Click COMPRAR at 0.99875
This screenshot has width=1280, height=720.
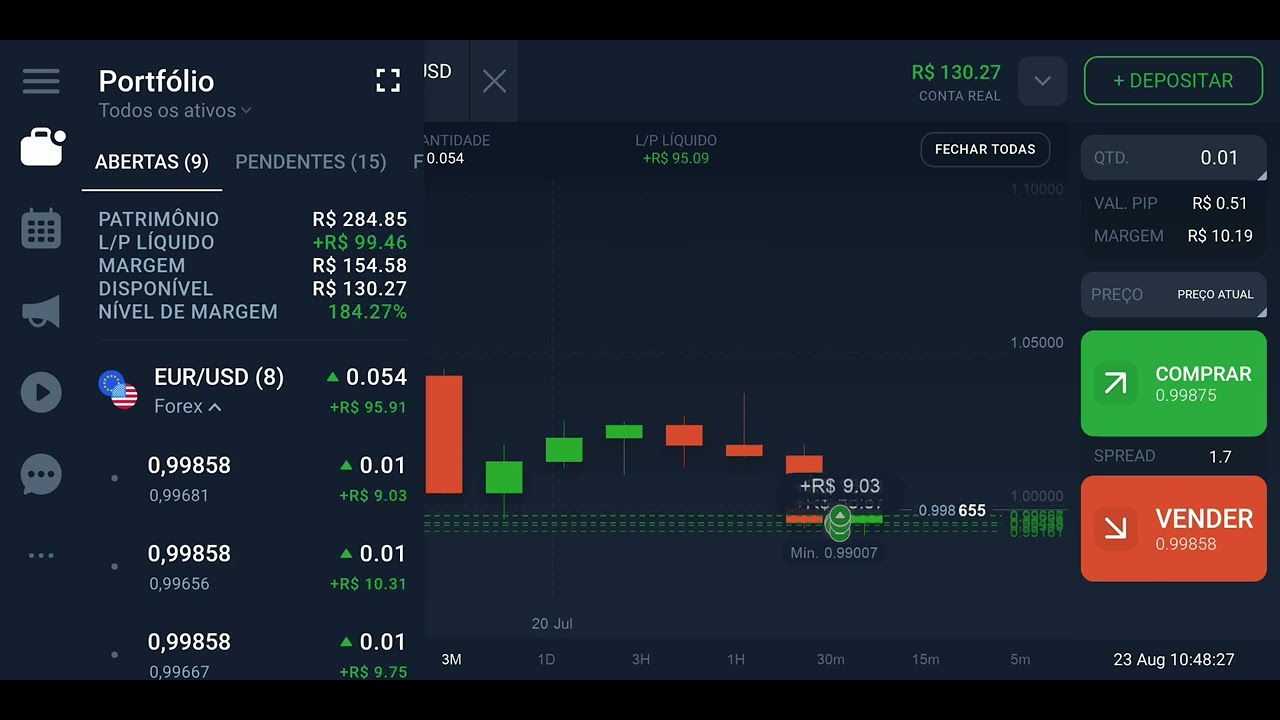[x=1174, y=383]
